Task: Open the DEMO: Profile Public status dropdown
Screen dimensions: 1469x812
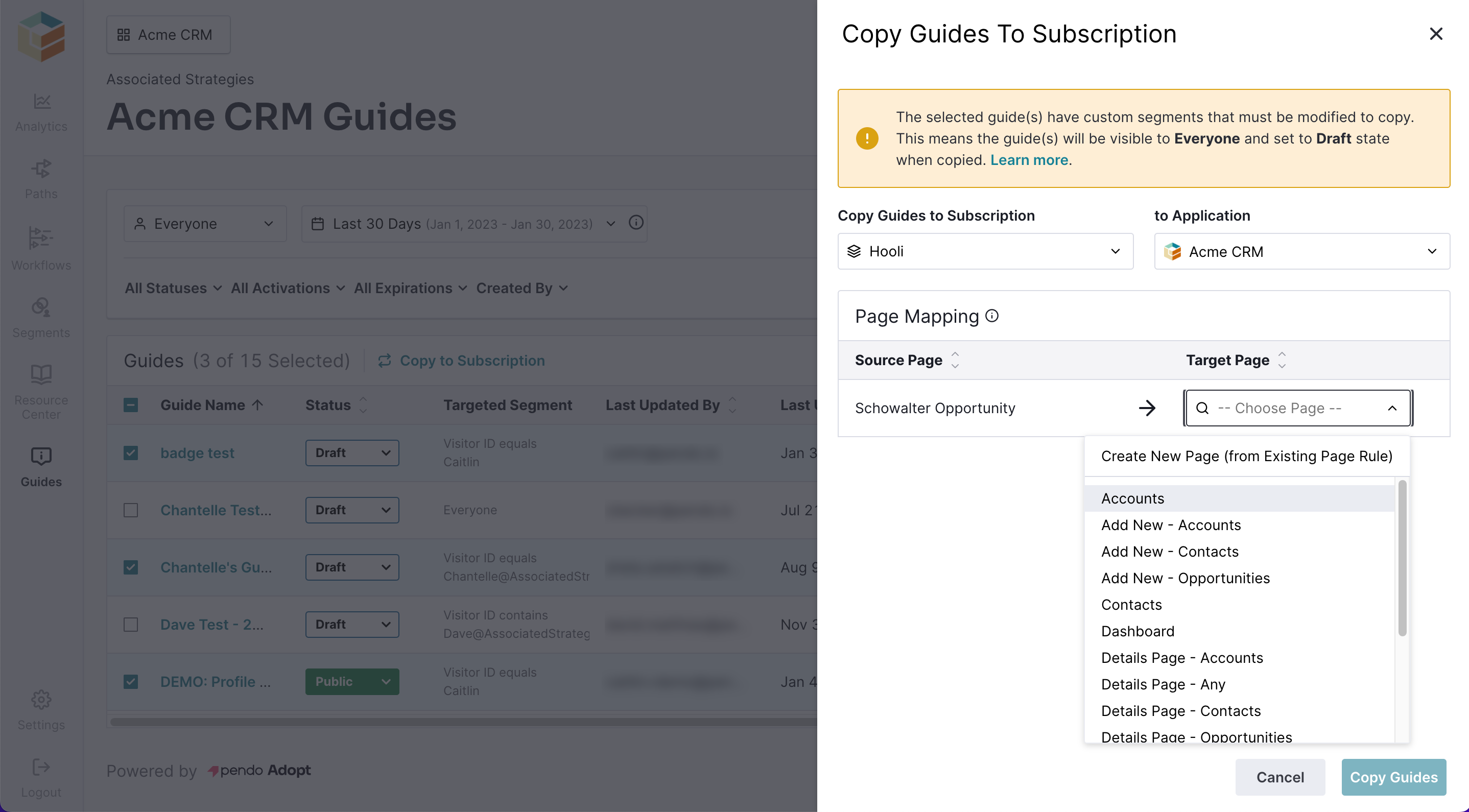Action: [x=352, y=681]
